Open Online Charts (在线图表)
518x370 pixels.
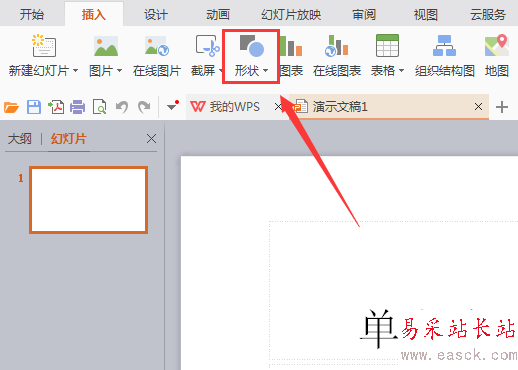[337, 56]
